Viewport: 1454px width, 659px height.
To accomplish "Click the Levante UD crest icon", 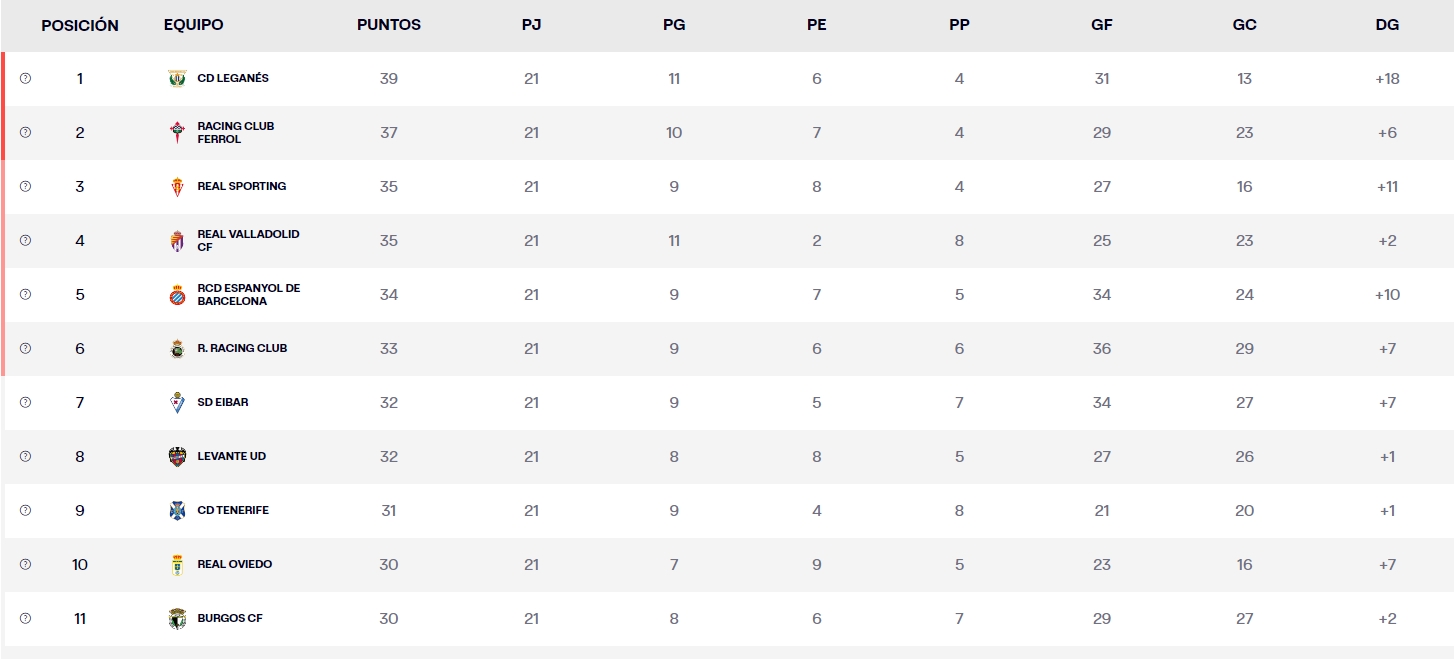I will coord(177,457).
